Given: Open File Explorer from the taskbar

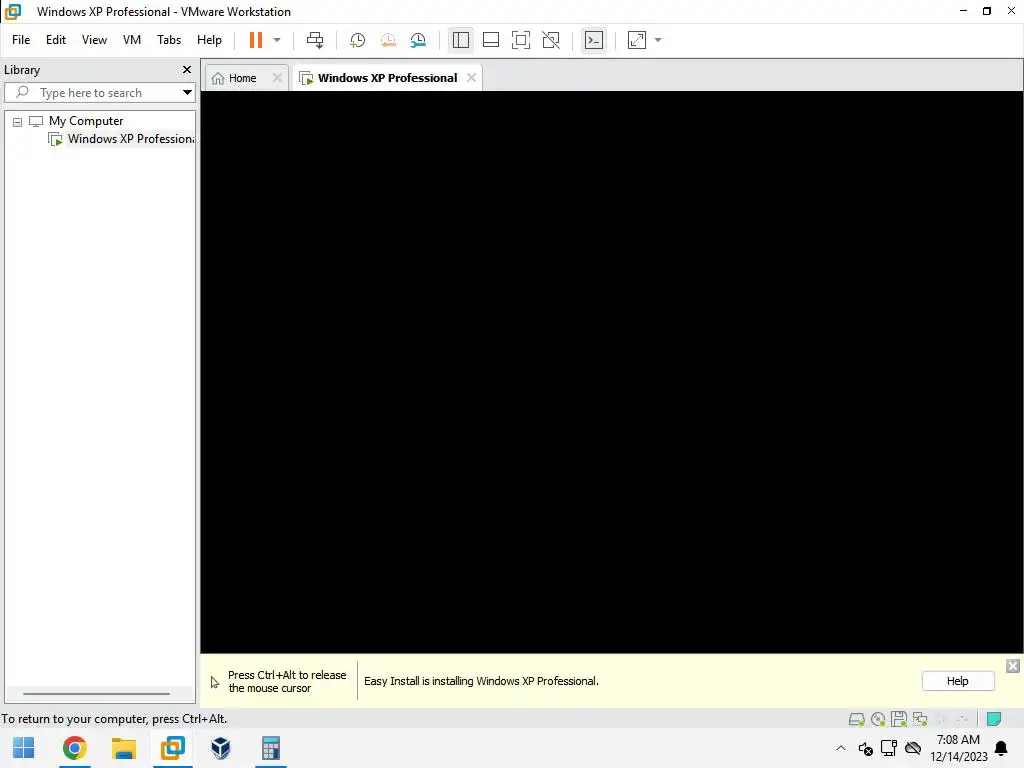Looking at the screenshot, I should [x=123, y=748].
